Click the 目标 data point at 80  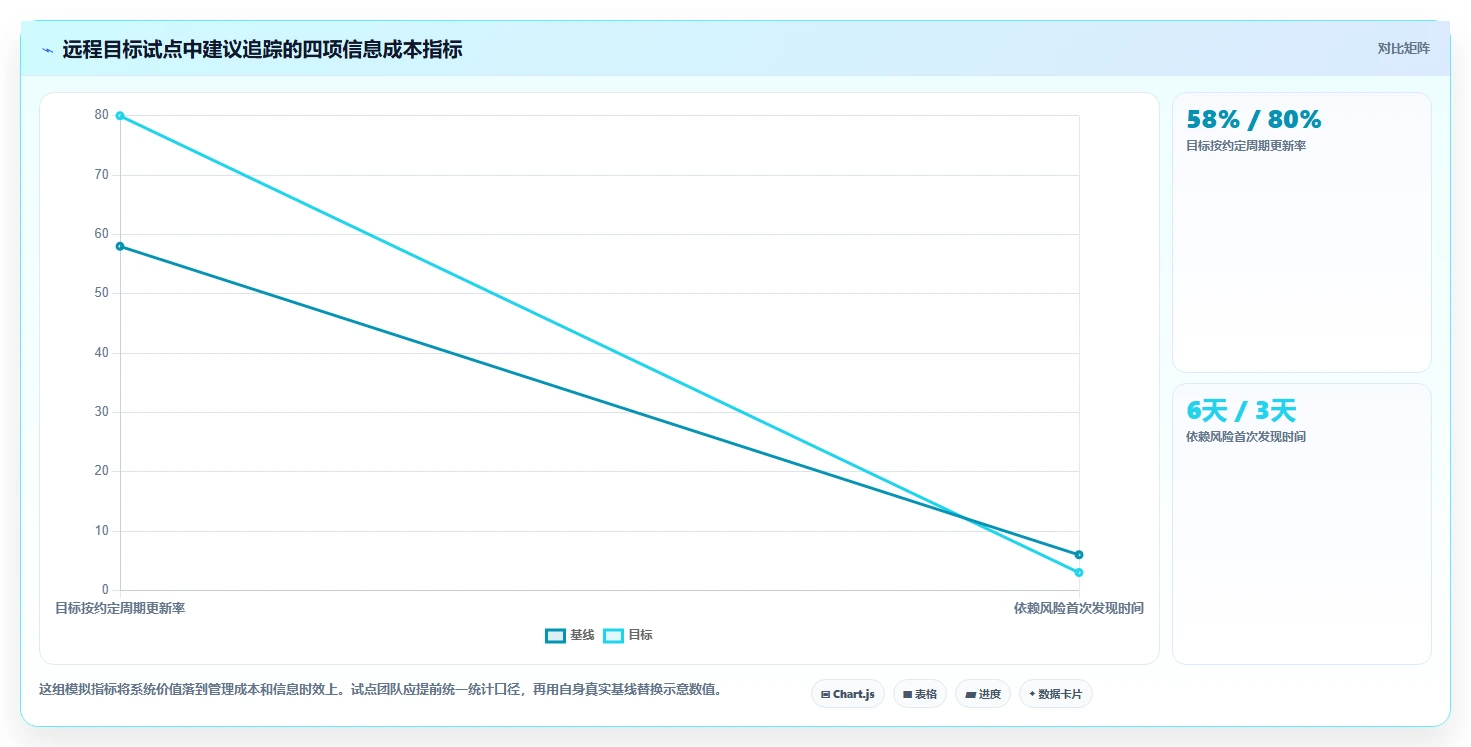pyautogui.click(x=120, y=116)
